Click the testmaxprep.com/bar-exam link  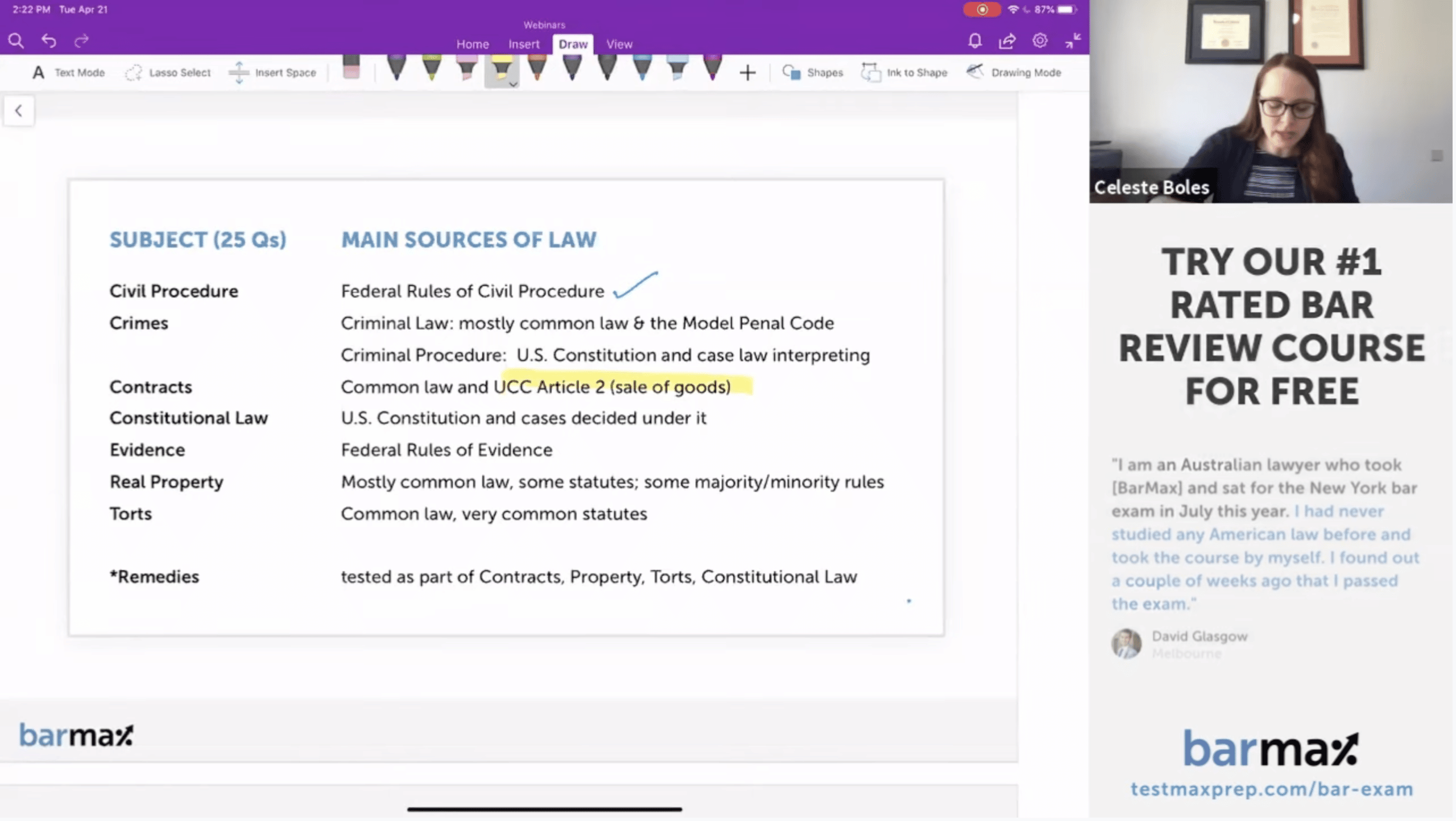(x=1272, y=789)
